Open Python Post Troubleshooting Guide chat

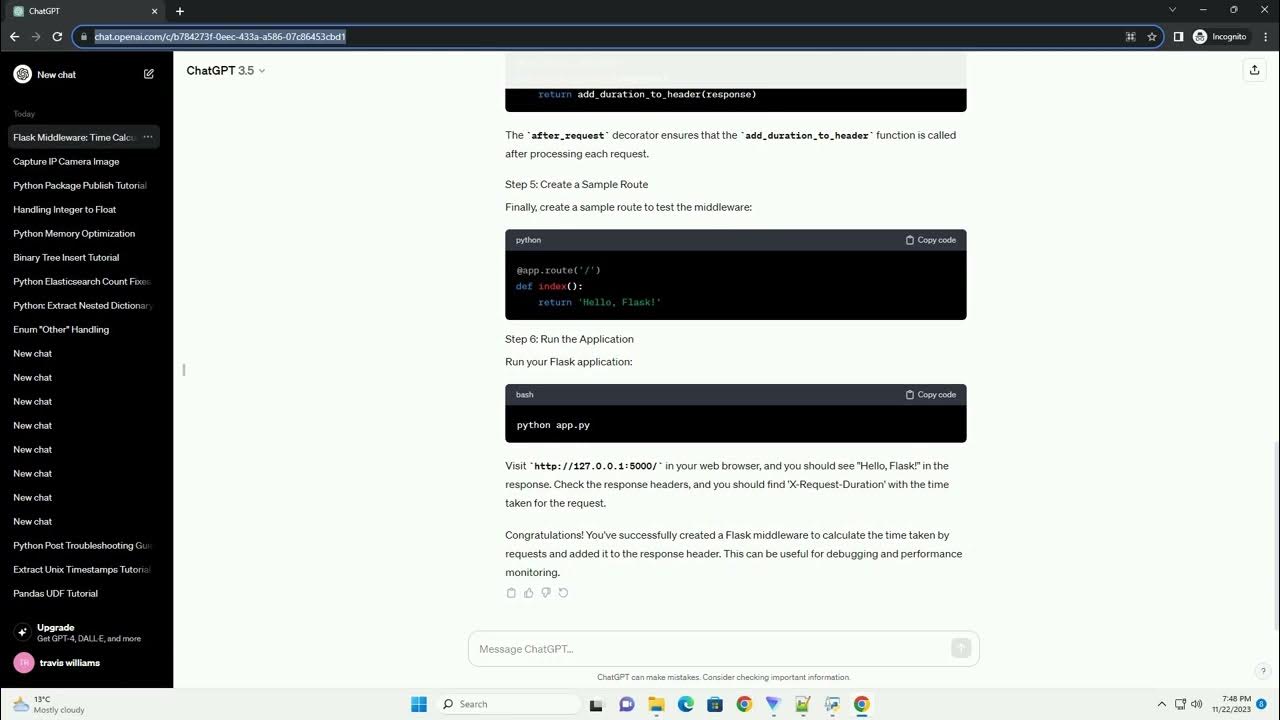click(x=84, y=545)
